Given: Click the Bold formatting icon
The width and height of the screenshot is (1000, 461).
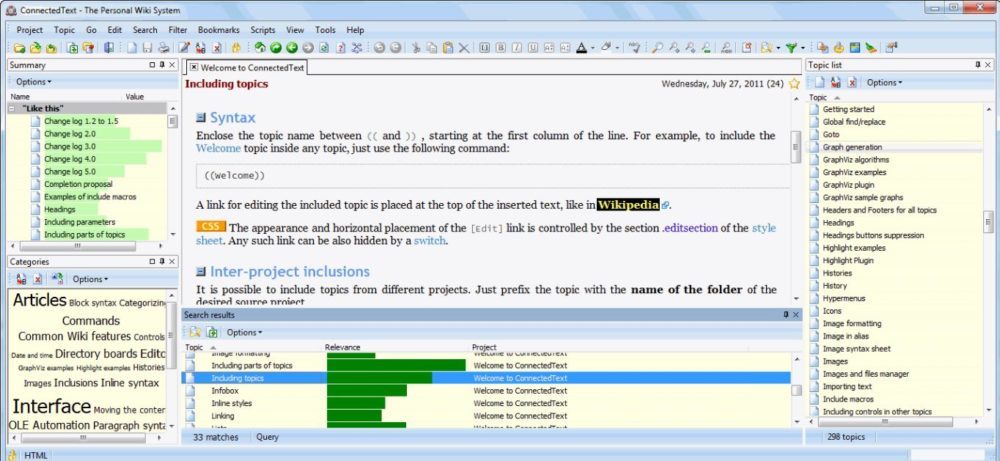Looking at the screenshot, I should pyautogui.click(x=501, y=47).
